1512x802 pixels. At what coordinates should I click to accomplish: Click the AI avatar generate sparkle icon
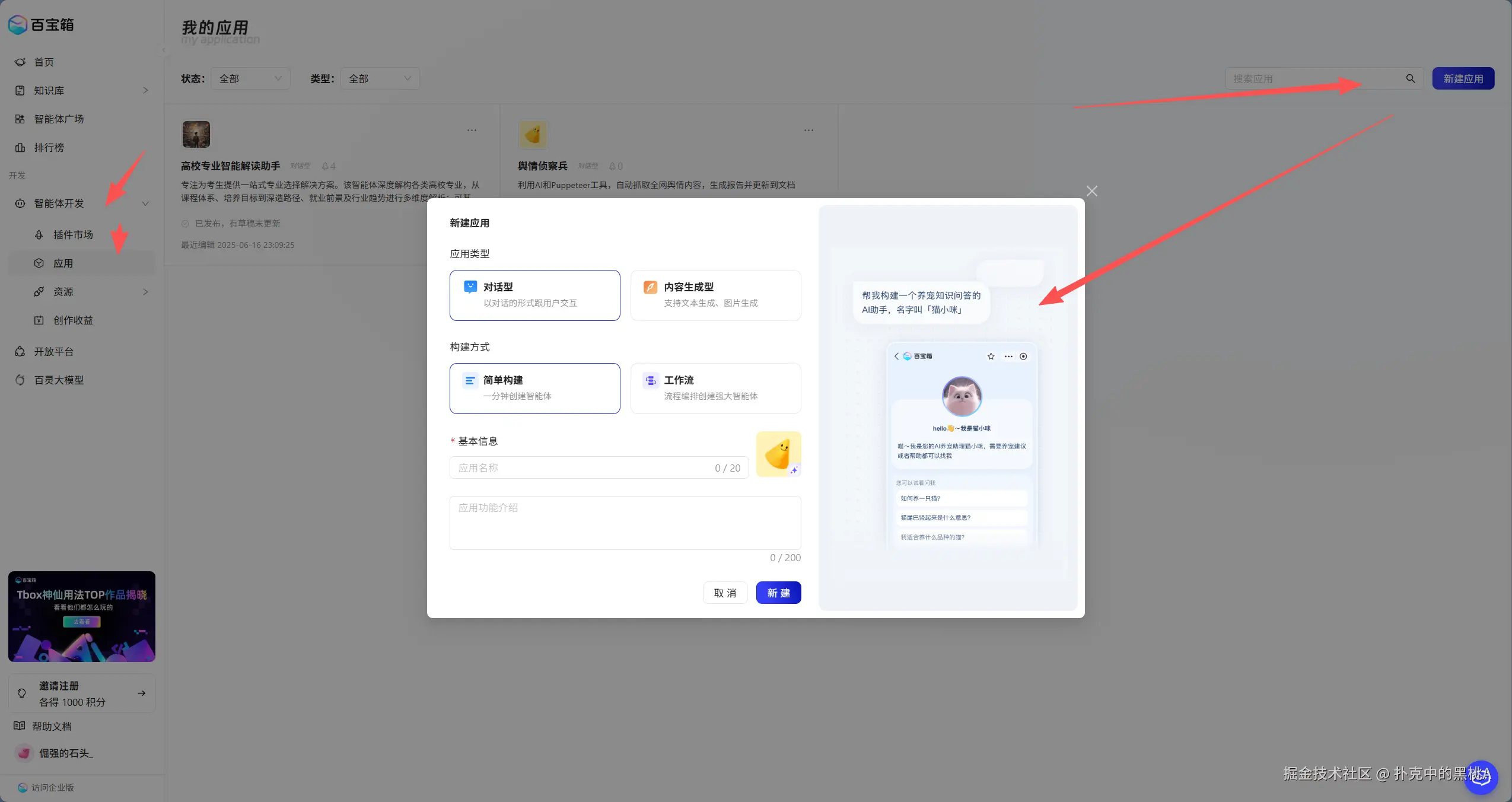coord(794,470)
